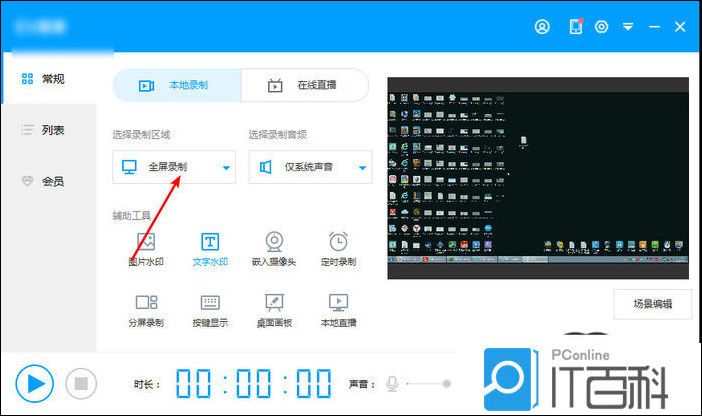Open the mobile device icon with red dot
This screenshot has width=702, height=416.
click(x=576, y=26)
